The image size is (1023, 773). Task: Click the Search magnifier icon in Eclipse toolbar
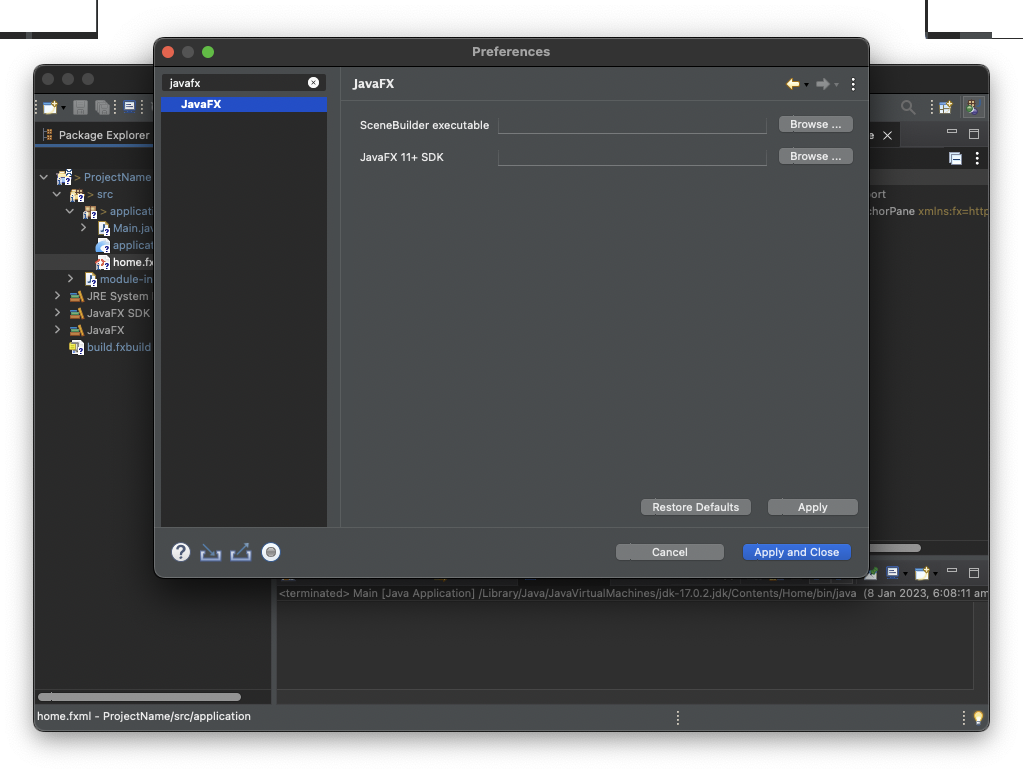(x=908, y=107)
